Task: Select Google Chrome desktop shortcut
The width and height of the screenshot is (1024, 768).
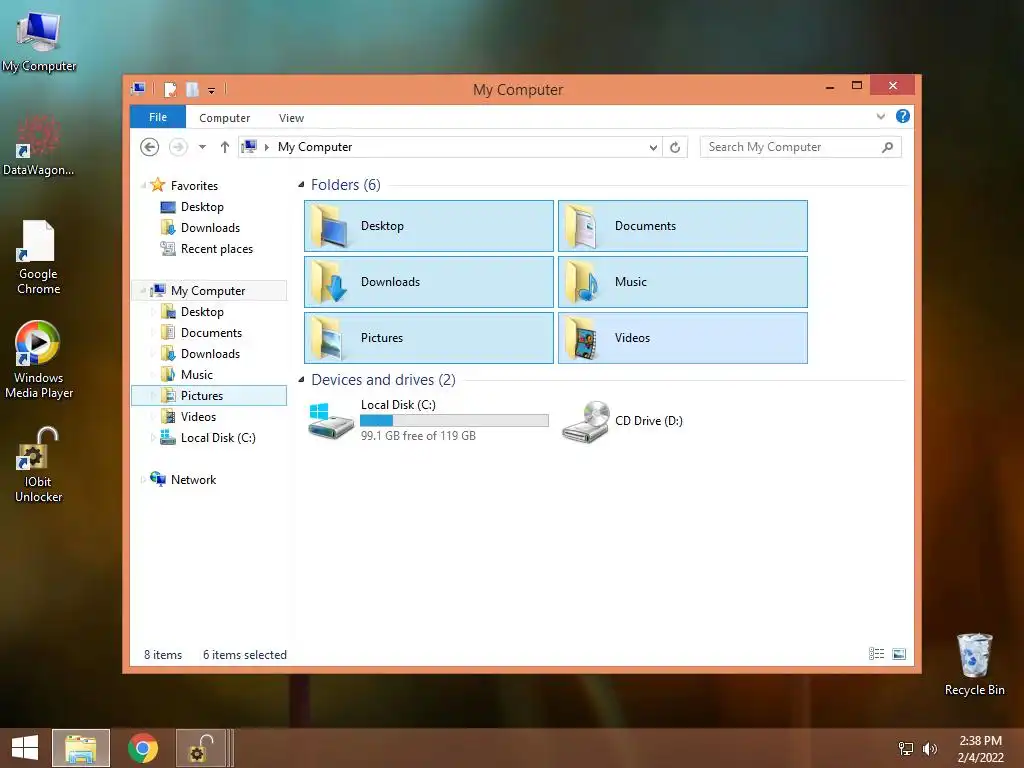Action: click(39, 257)
